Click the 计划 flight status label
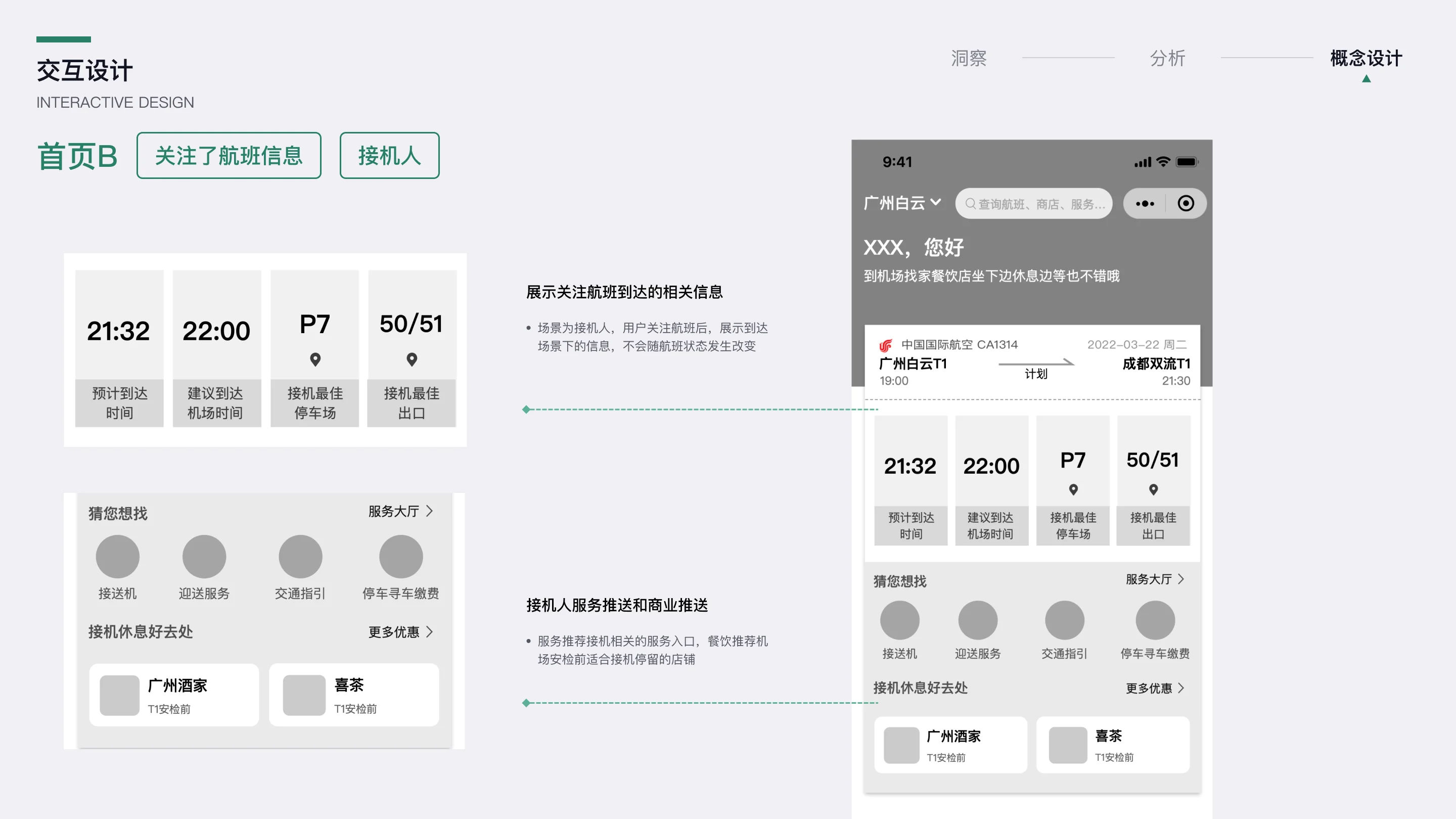The image size is (1456, 819). point(1036,374)
